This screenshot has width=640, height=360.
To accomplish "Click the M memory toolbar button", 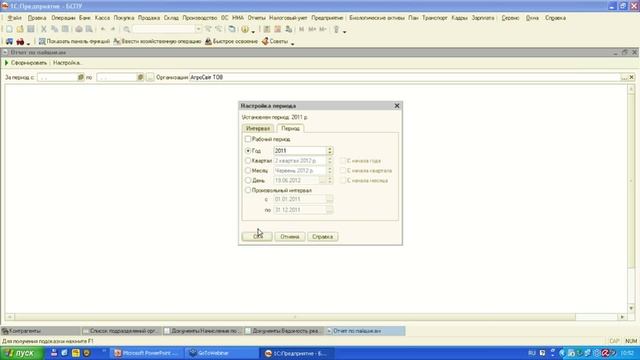I will tap(302, 29).
